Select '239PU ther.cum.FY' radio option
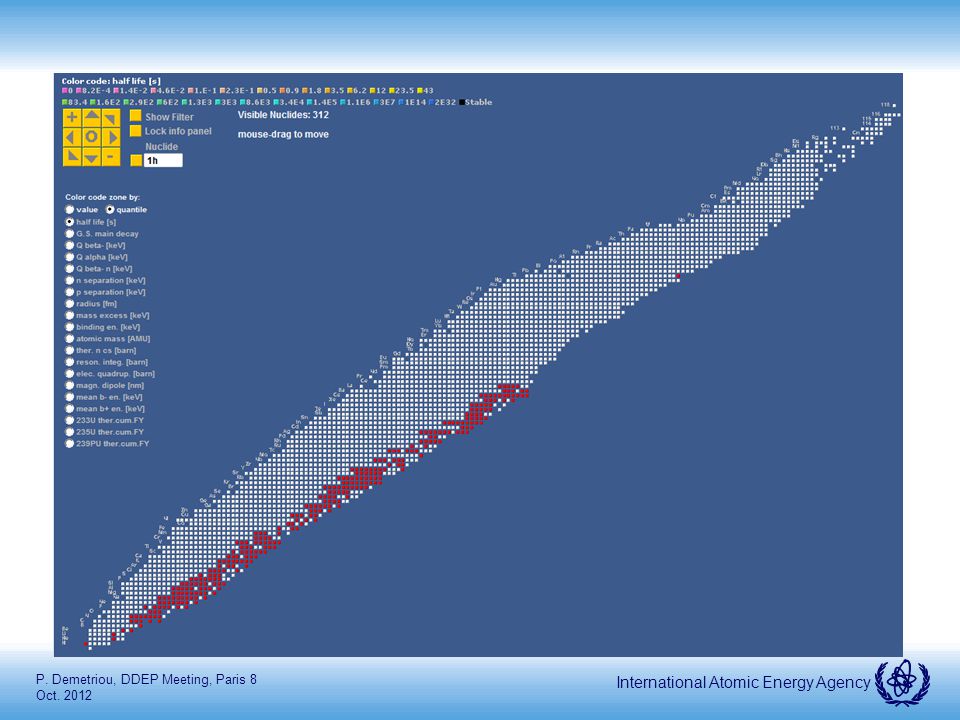This screenshot has width=960, height=720. 70,443
